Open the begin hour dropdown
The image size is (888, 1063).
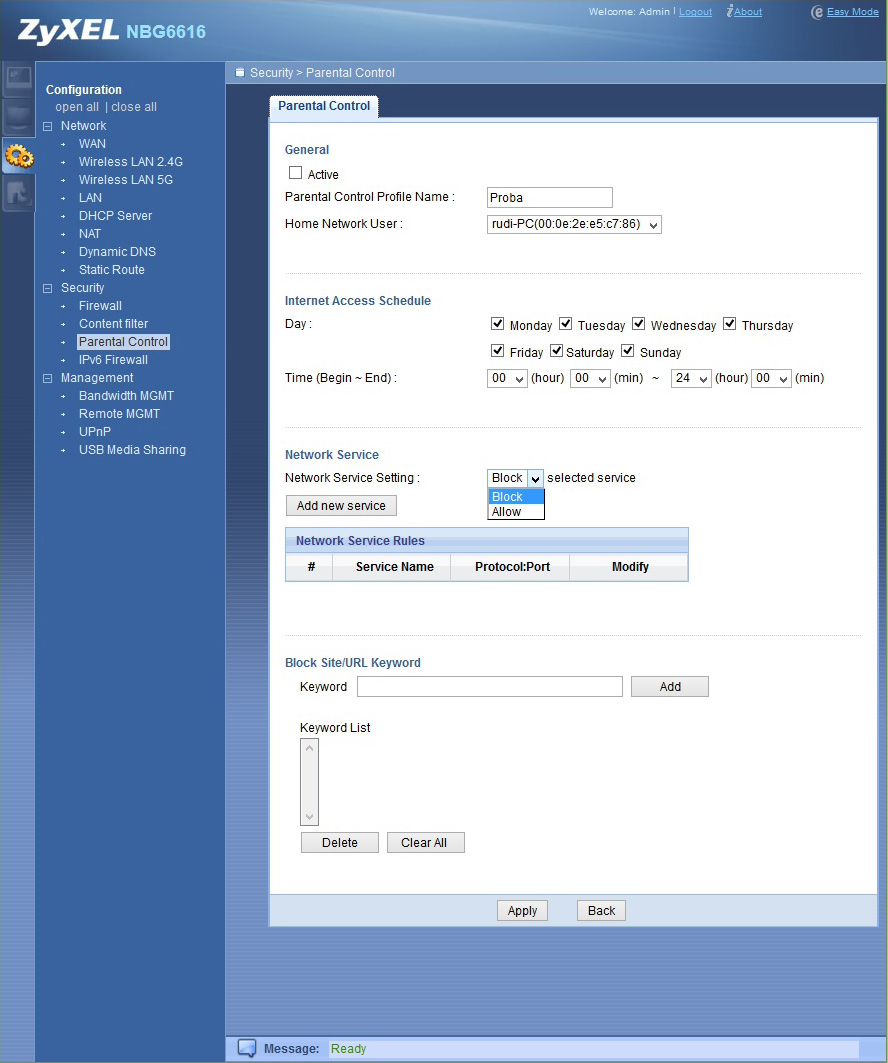[507, 378]
